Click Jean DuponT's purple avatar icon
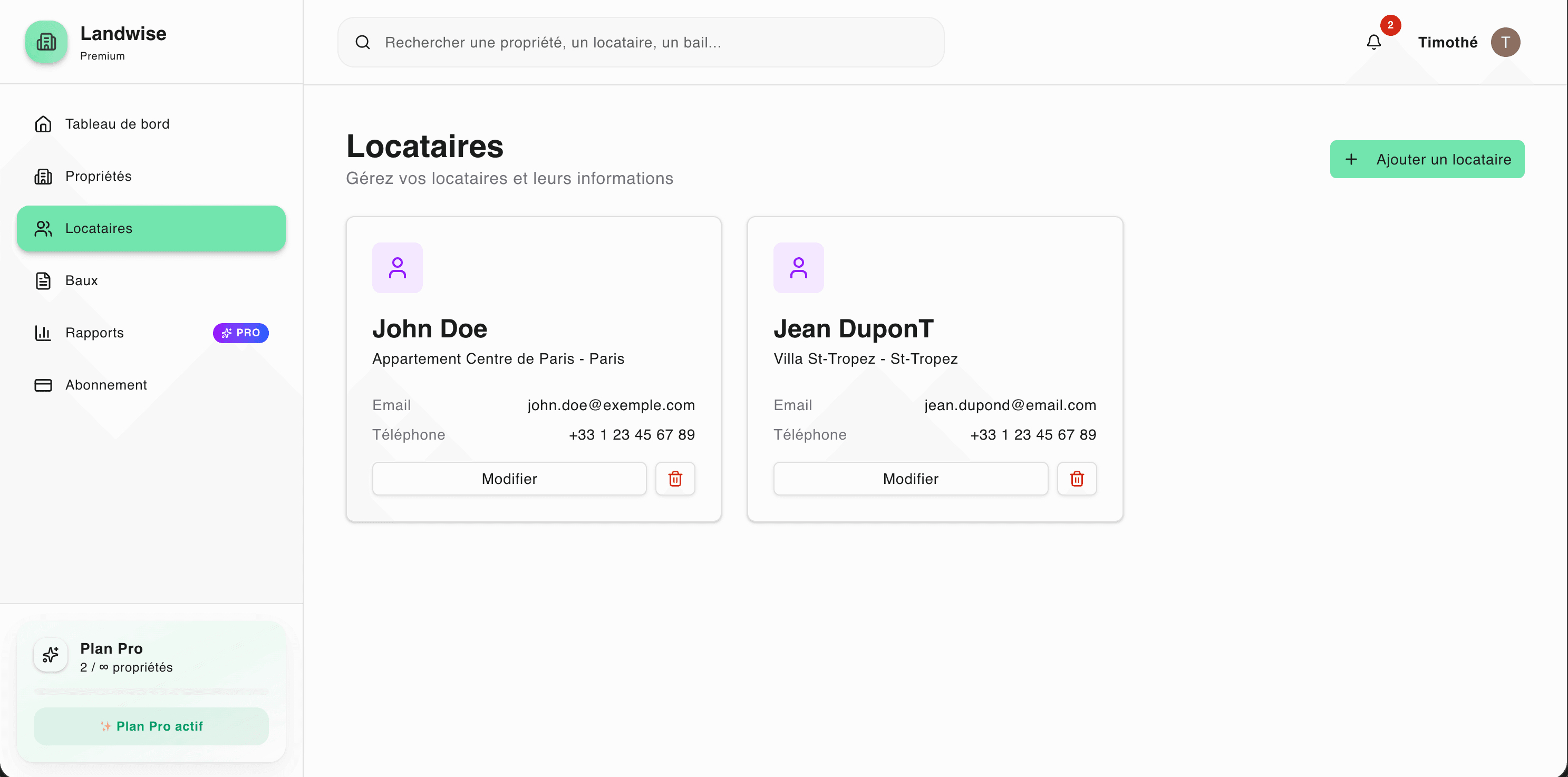 click(799, 267)
